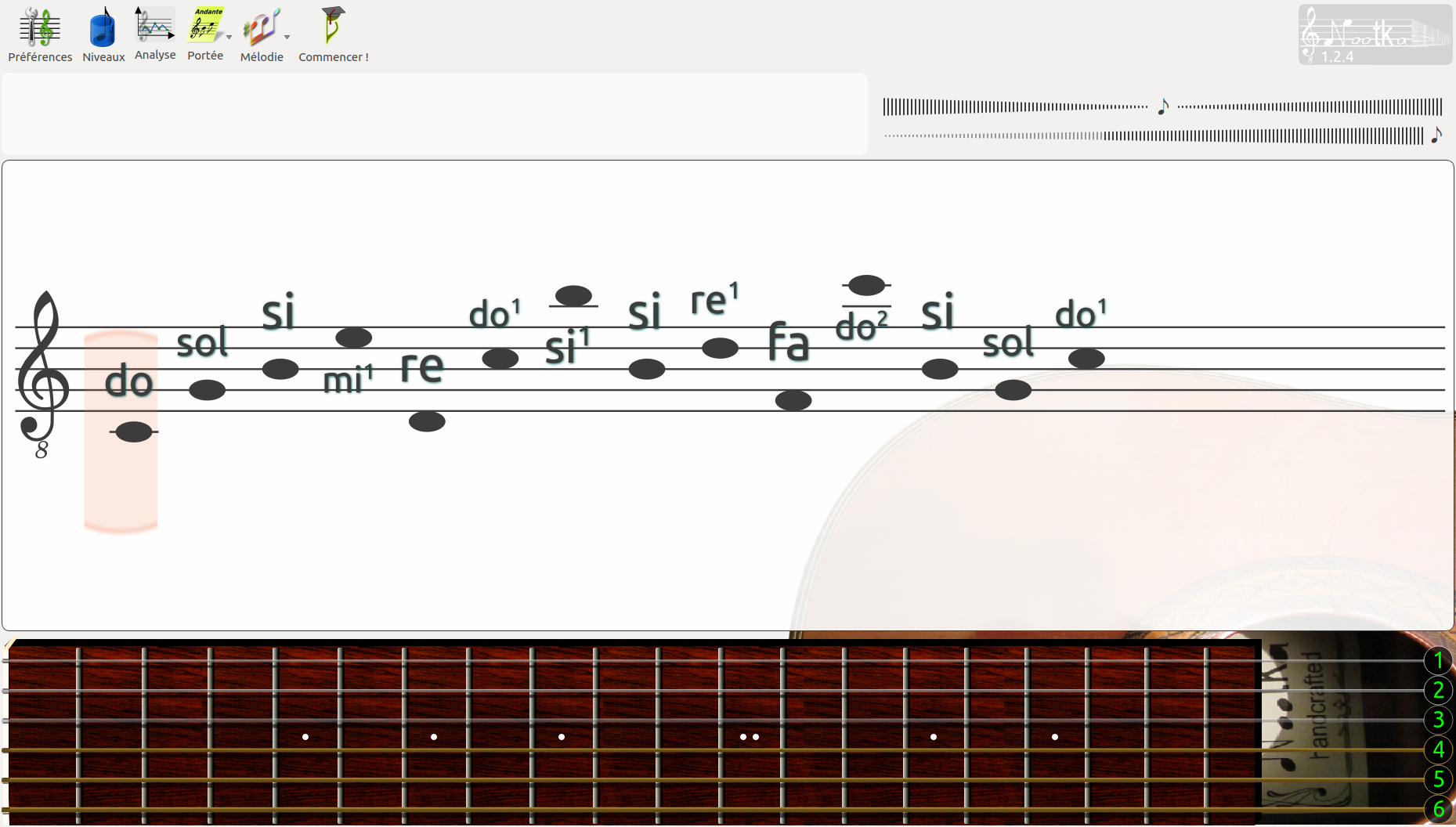Click the Nootka 1.2.4 logo
Viewport: 1456px width, 827px height.
(x=1375, y=34)
